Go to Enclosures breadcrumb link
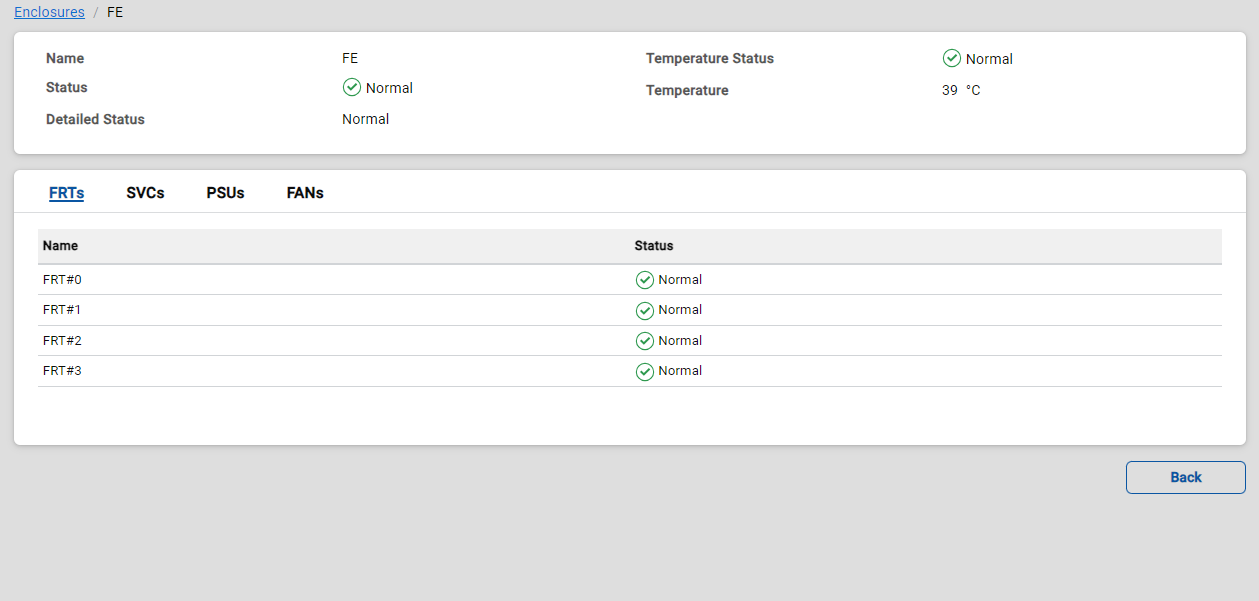Viewport: 1259px width, 601px height. click(x=49, y=12)
